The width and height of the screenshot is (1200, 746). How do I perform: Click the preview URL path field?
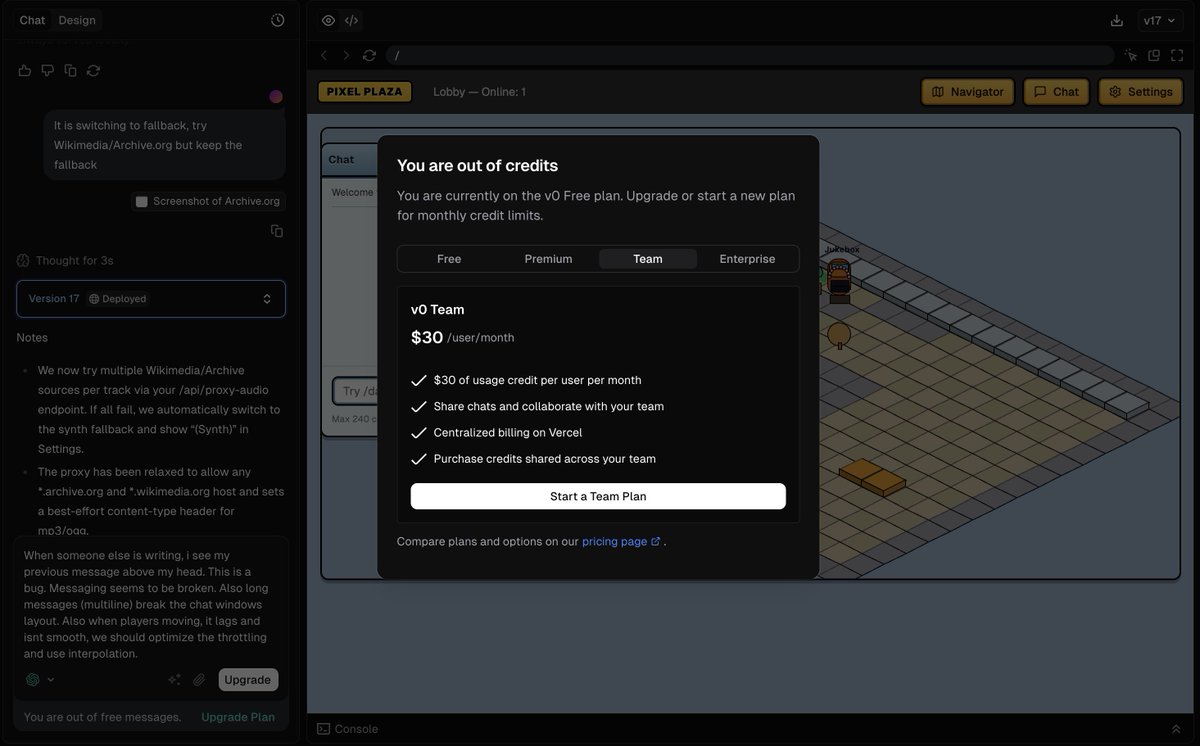tap(750, 55)
